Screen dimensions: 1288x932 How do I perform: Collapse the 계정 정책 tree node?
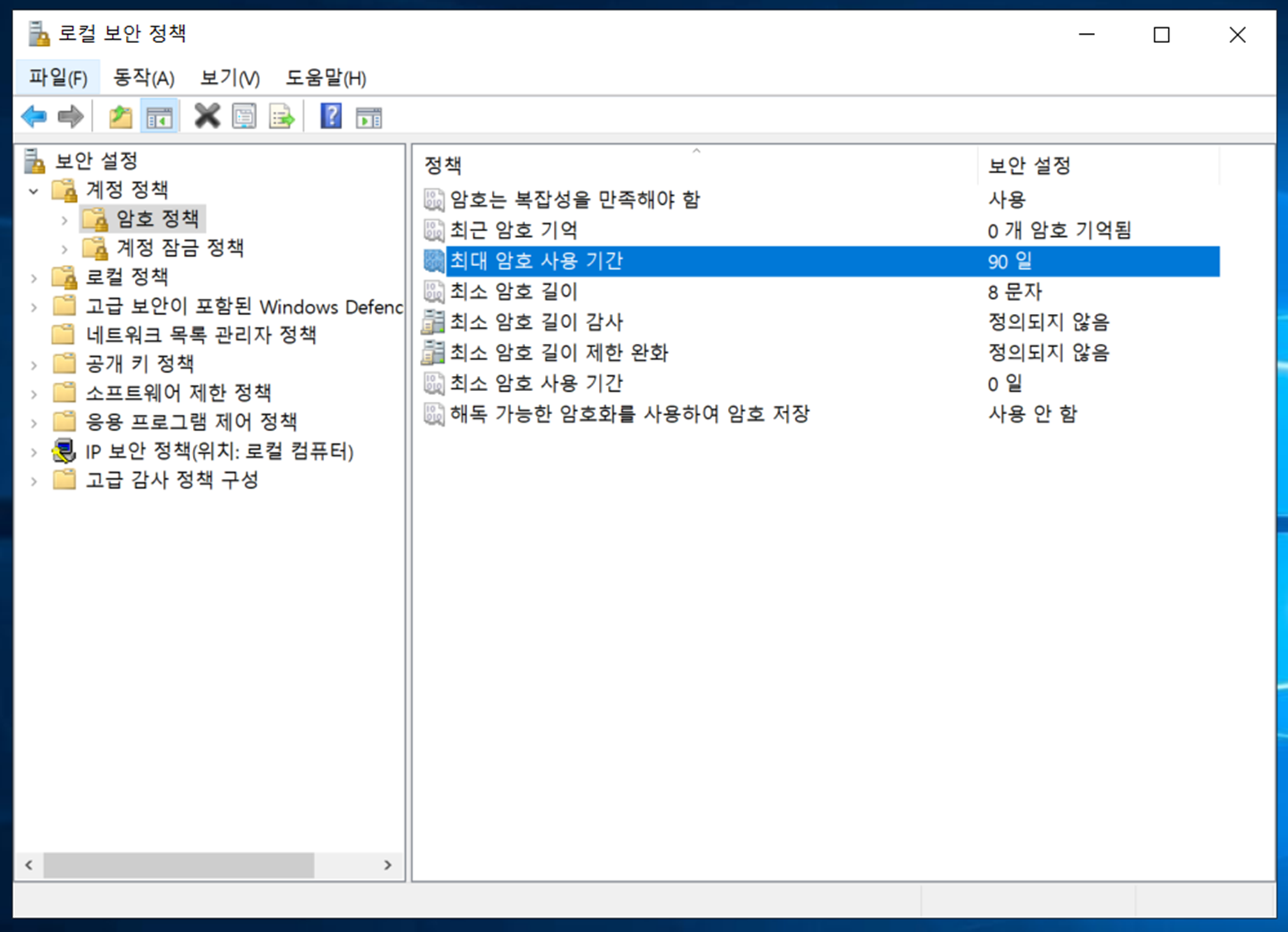pos(34,191)
